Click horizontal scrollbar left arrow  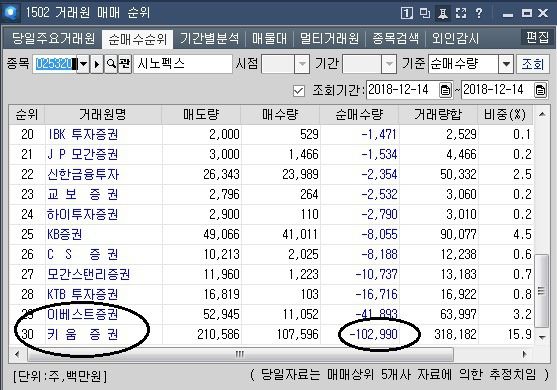coord(17,354)
